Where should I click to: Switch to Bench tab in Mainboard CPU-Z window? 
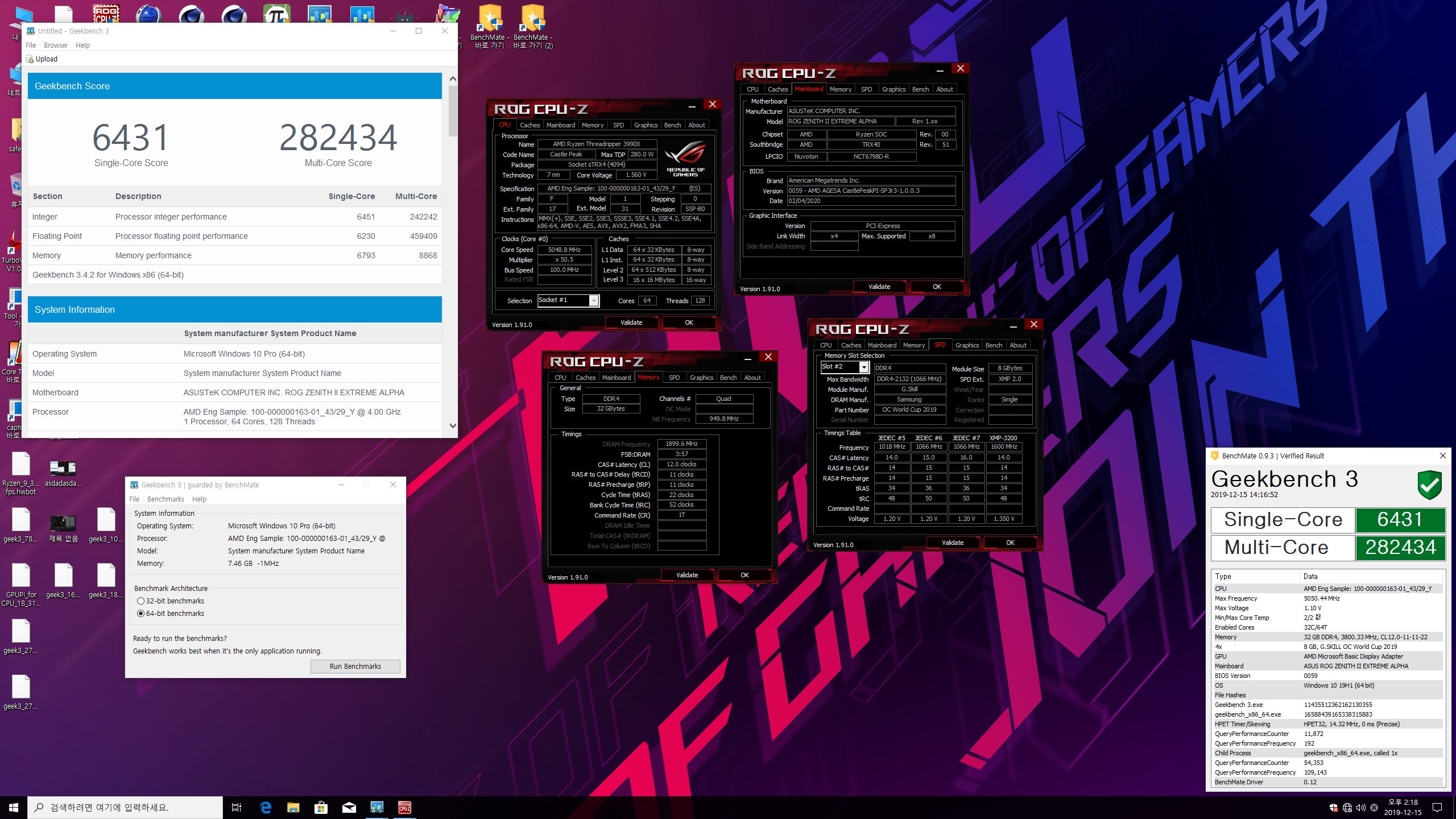click(920, 89)
